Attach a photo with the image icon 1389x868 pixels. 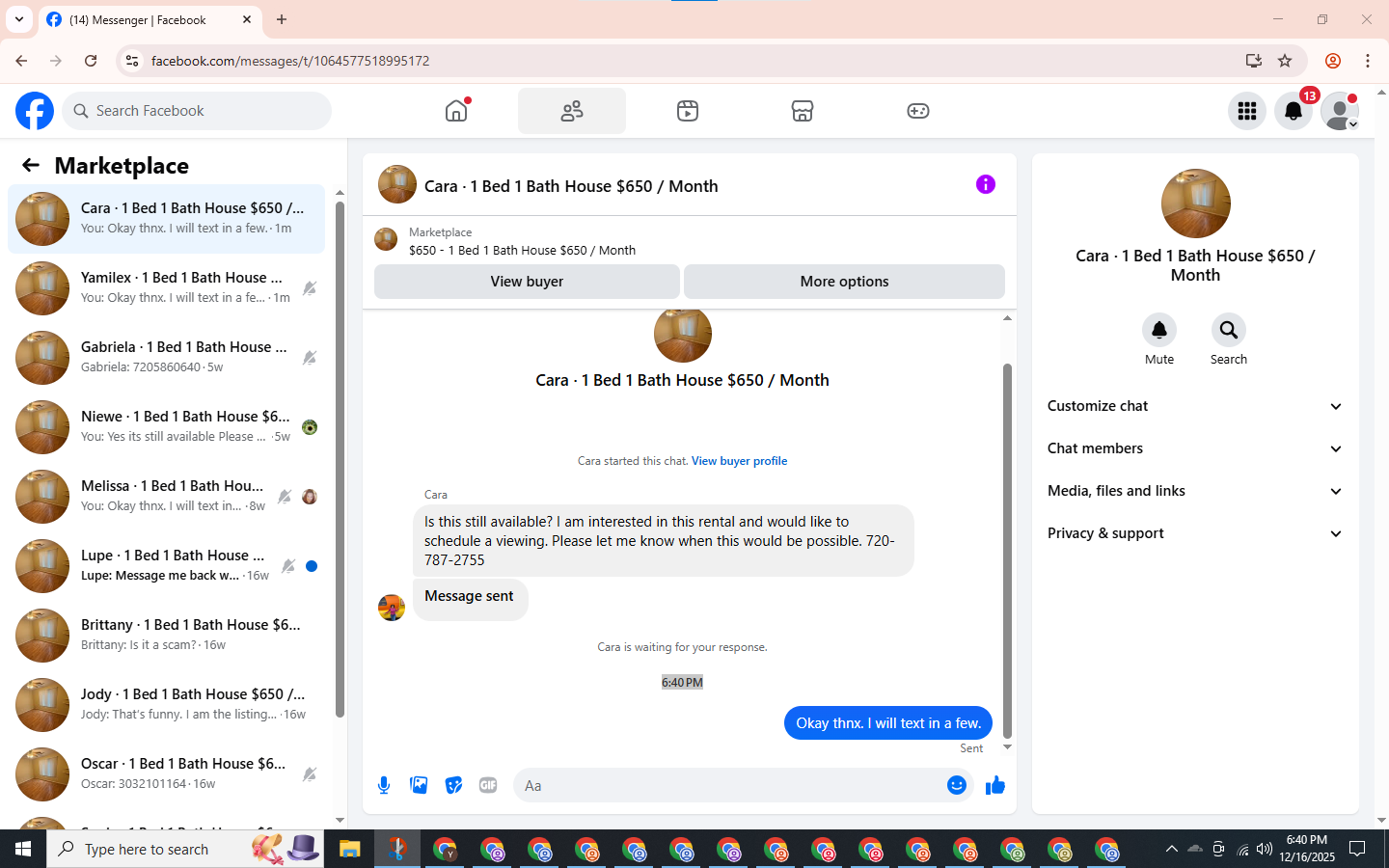(x=419, y=785)
